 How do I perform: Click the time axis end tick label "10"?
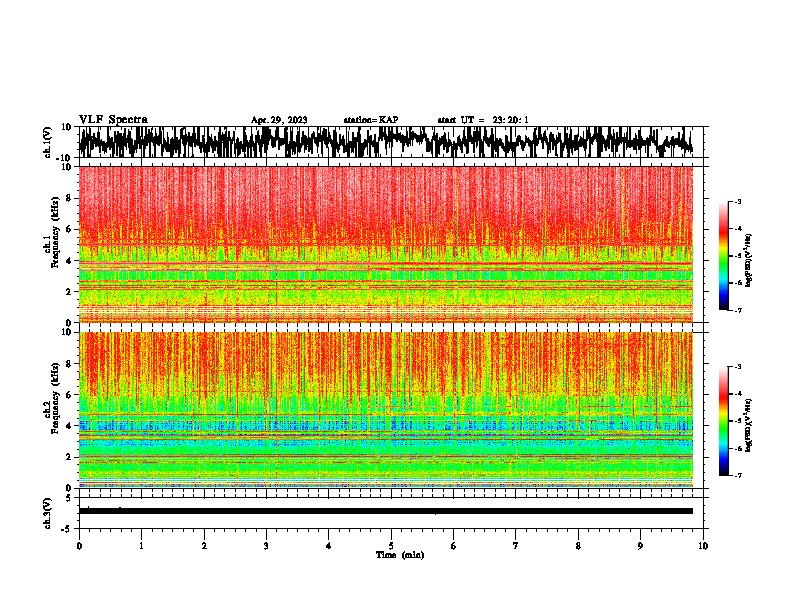[703, 546]
